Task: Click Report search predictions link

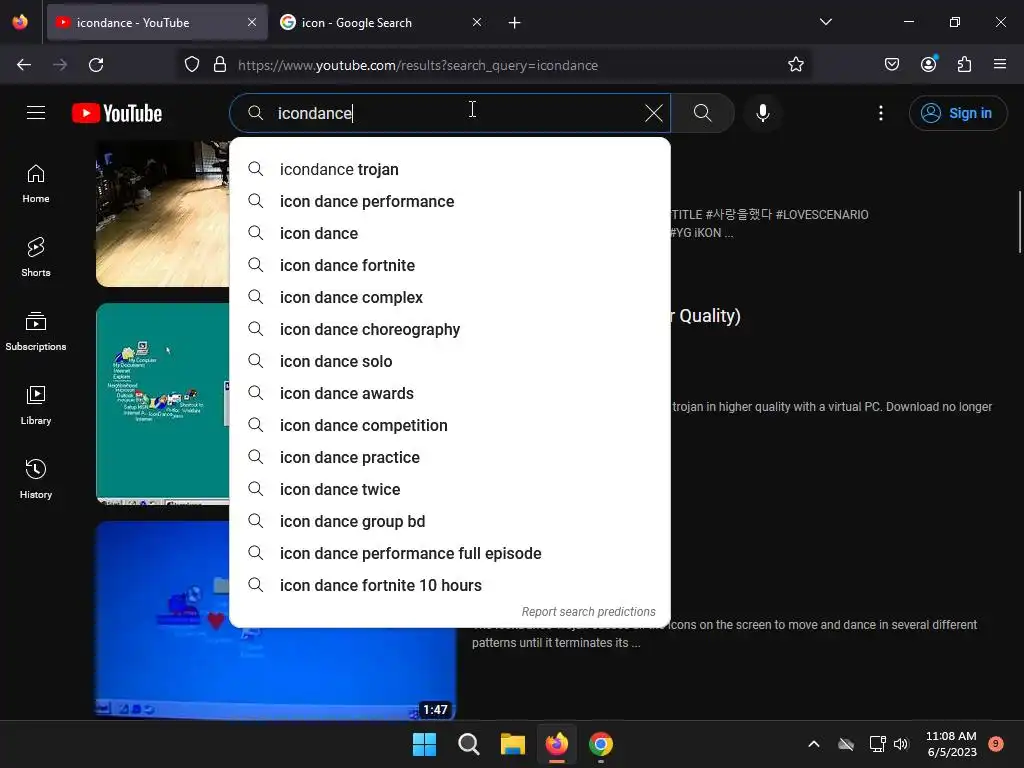Action: [588, 612]
